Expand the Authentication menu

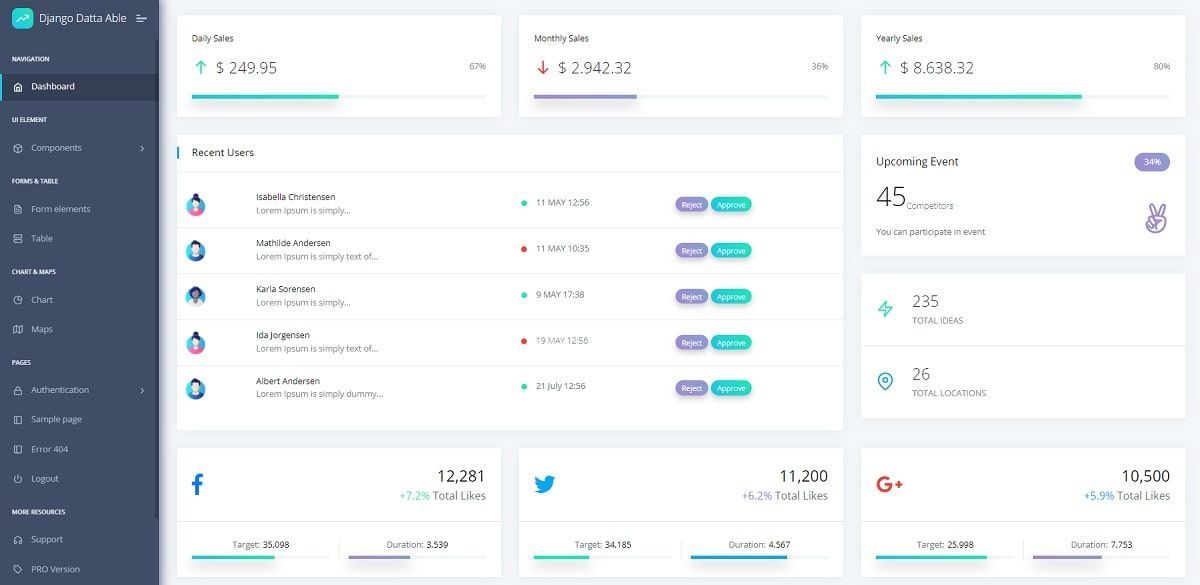[x=60, y=389]
